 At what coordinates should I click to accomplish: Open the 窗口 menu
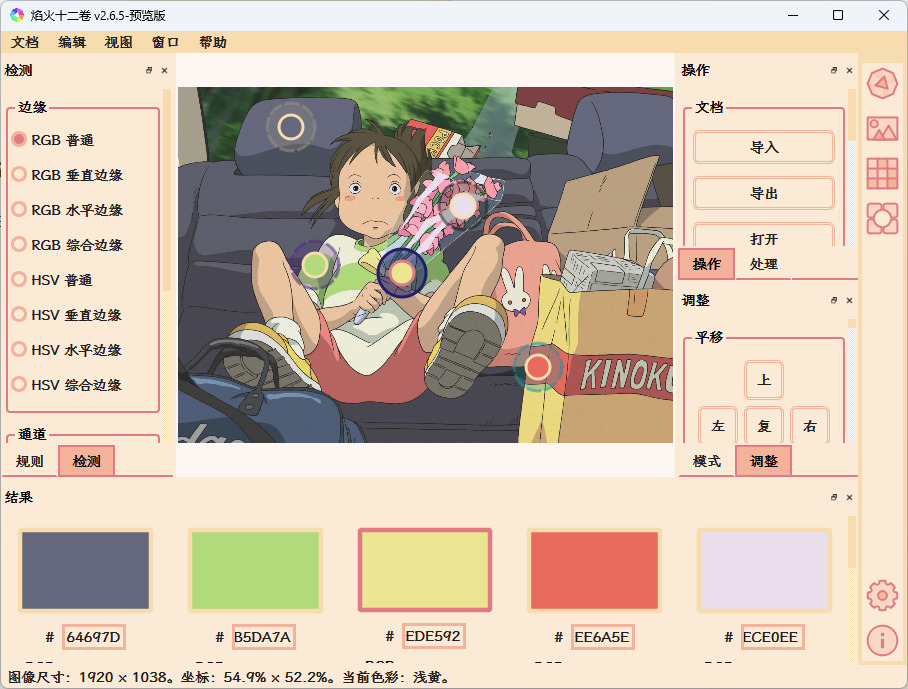166,42
